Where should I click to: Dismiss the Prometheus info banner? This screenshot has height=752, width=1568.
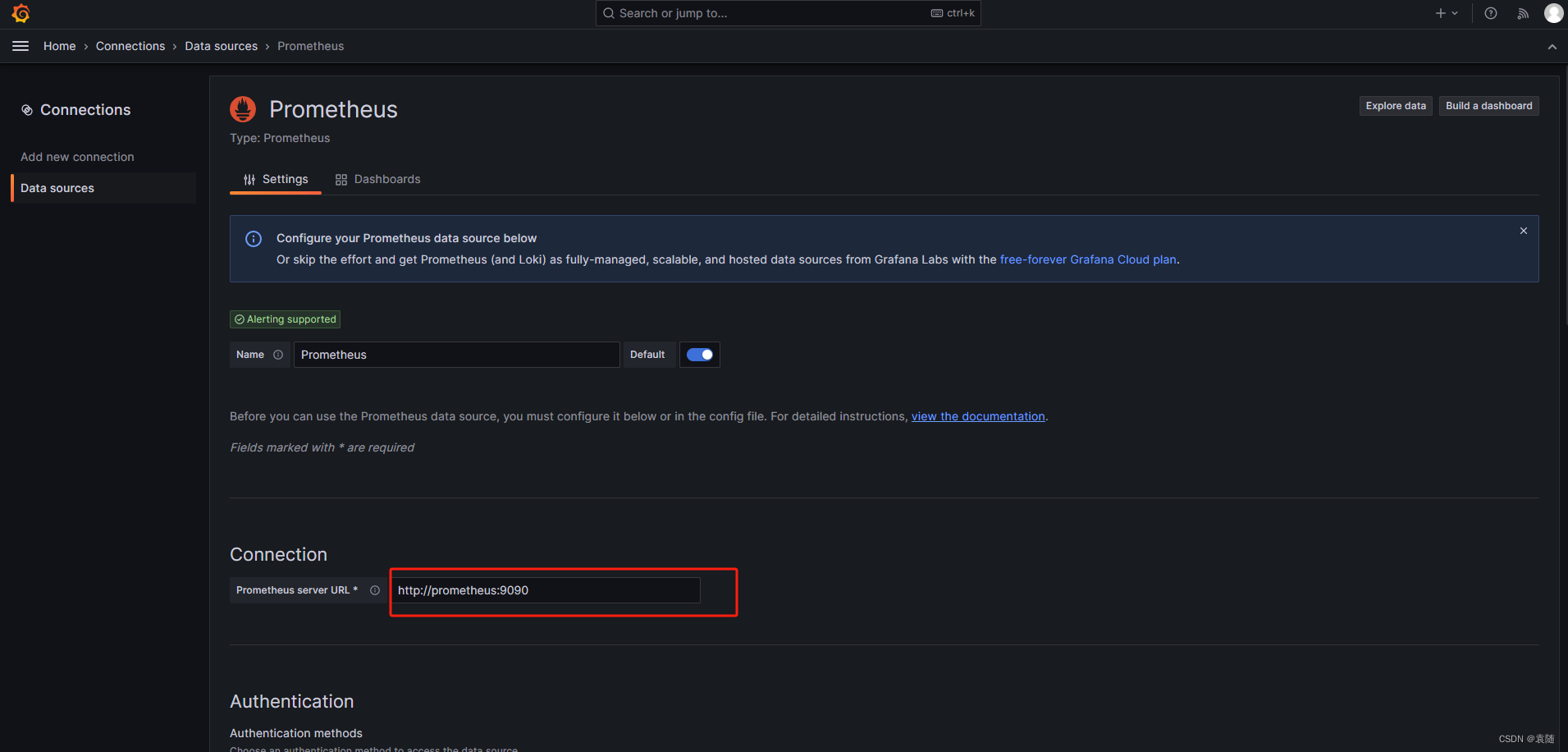[x=1524, y=231]
